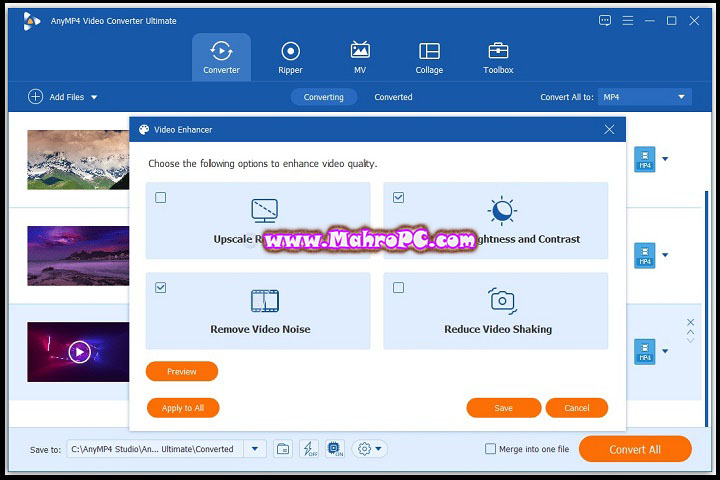Click the Reduce Video Shaking camera icon

click(502, 301)
